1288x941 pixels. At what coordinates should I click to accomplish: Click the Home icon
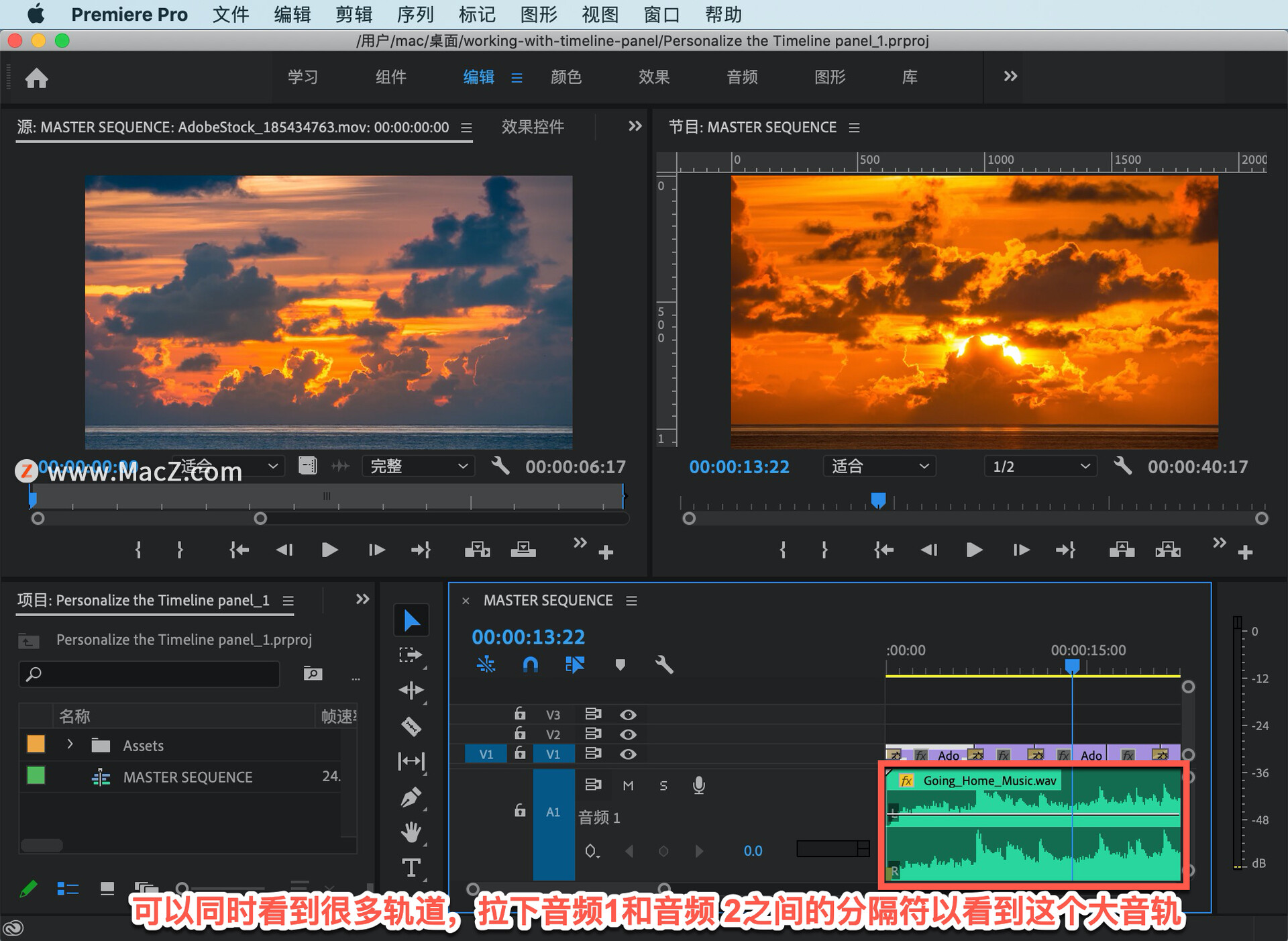click(36, 78)
